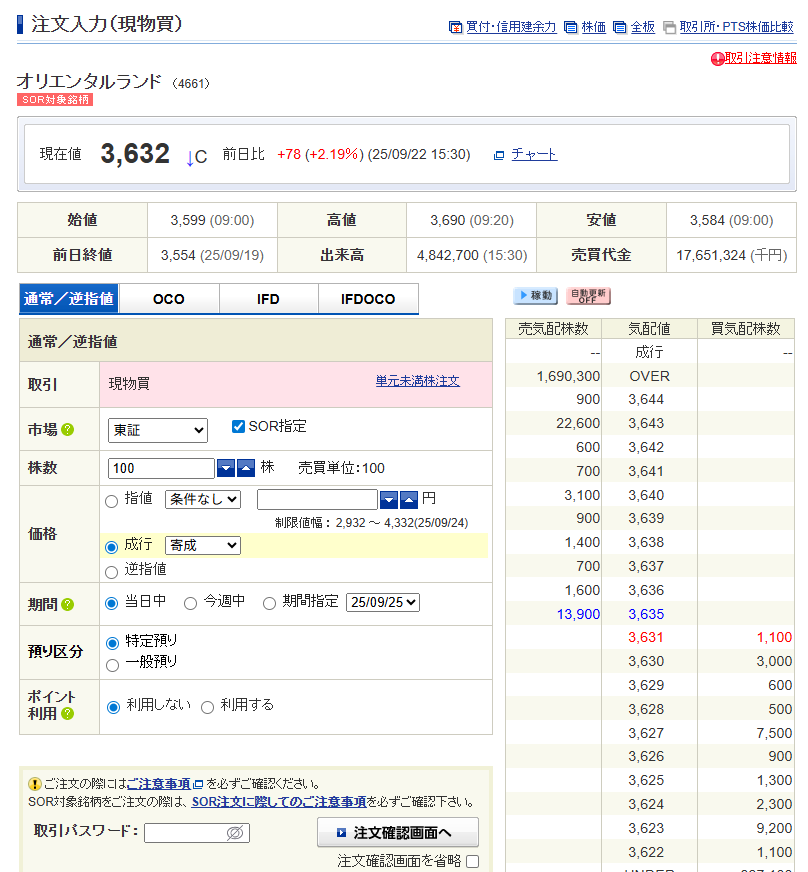Uncheck the SOR指定 checkbox

(238, 426)
